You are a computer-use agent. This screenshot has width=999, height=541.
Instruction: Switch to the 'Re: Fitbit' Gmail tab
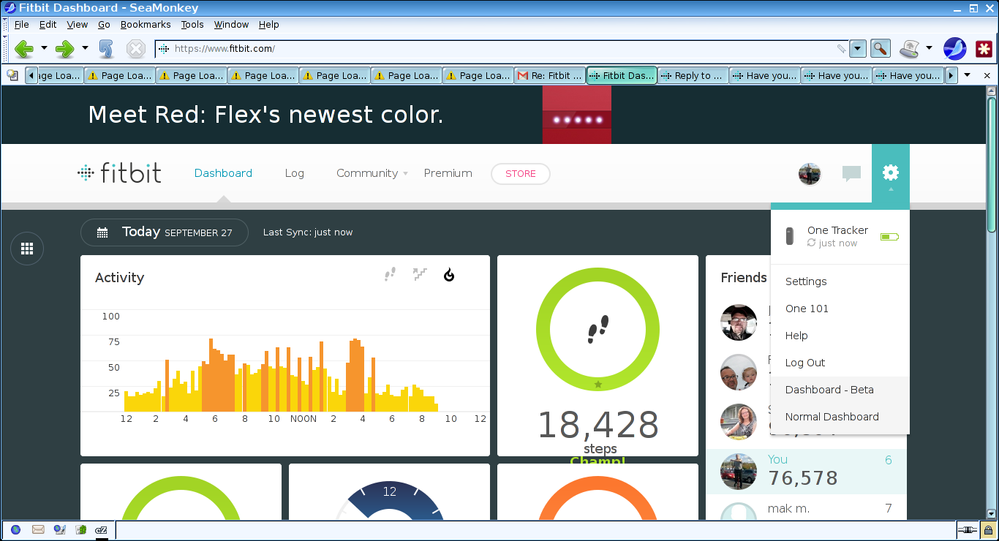[x=550, y=75]
